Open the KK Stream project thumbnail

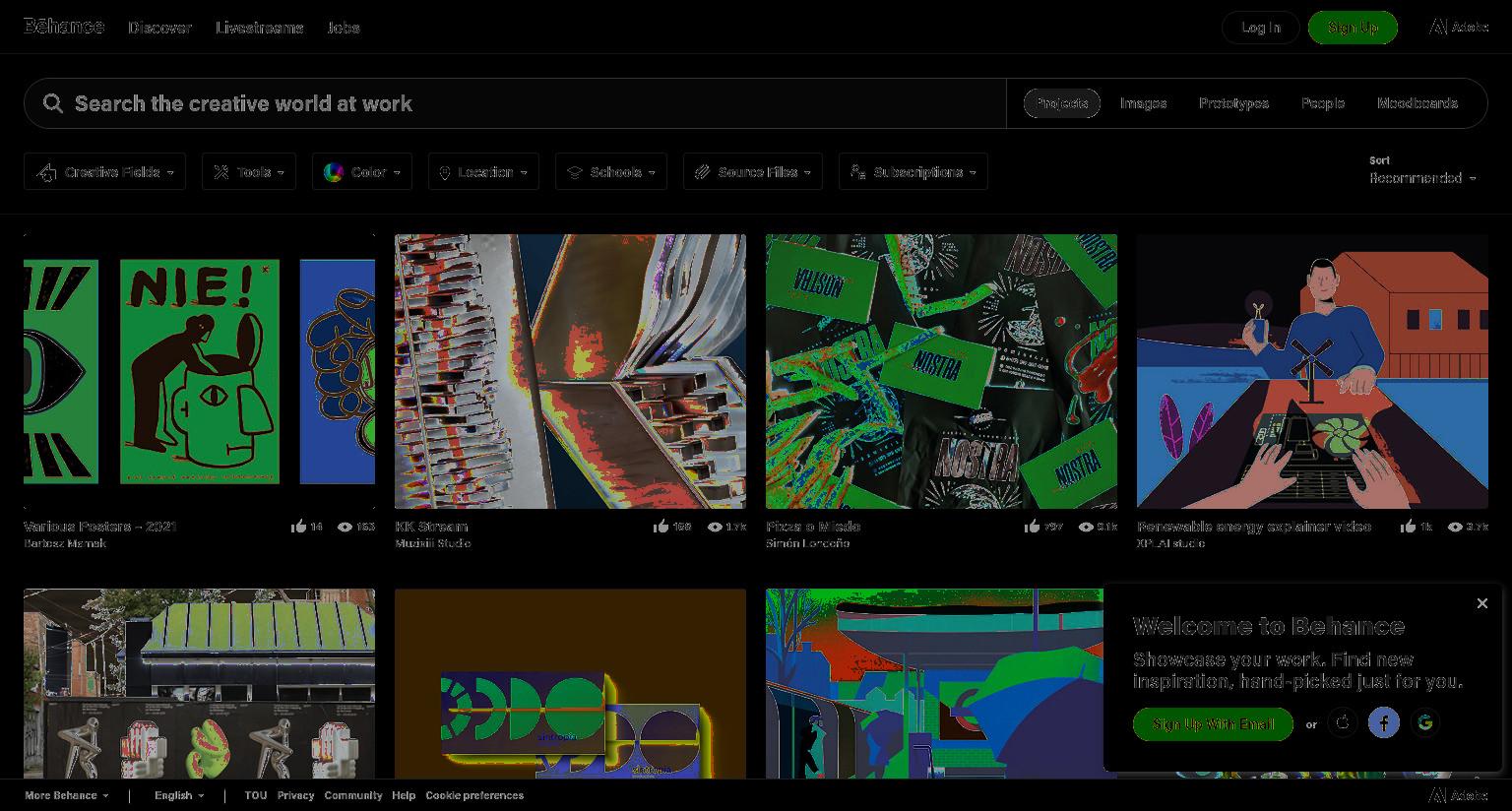[570, 371]
